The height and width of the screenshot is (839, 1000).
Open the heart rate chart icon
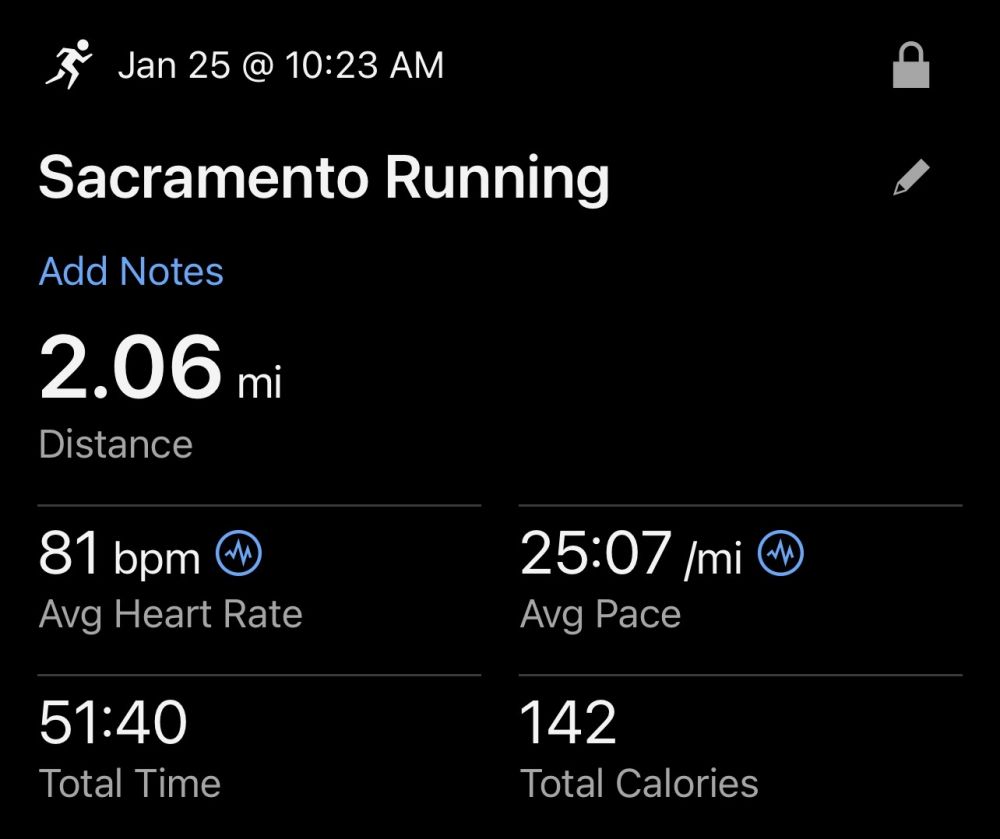(x=241, y=553)
